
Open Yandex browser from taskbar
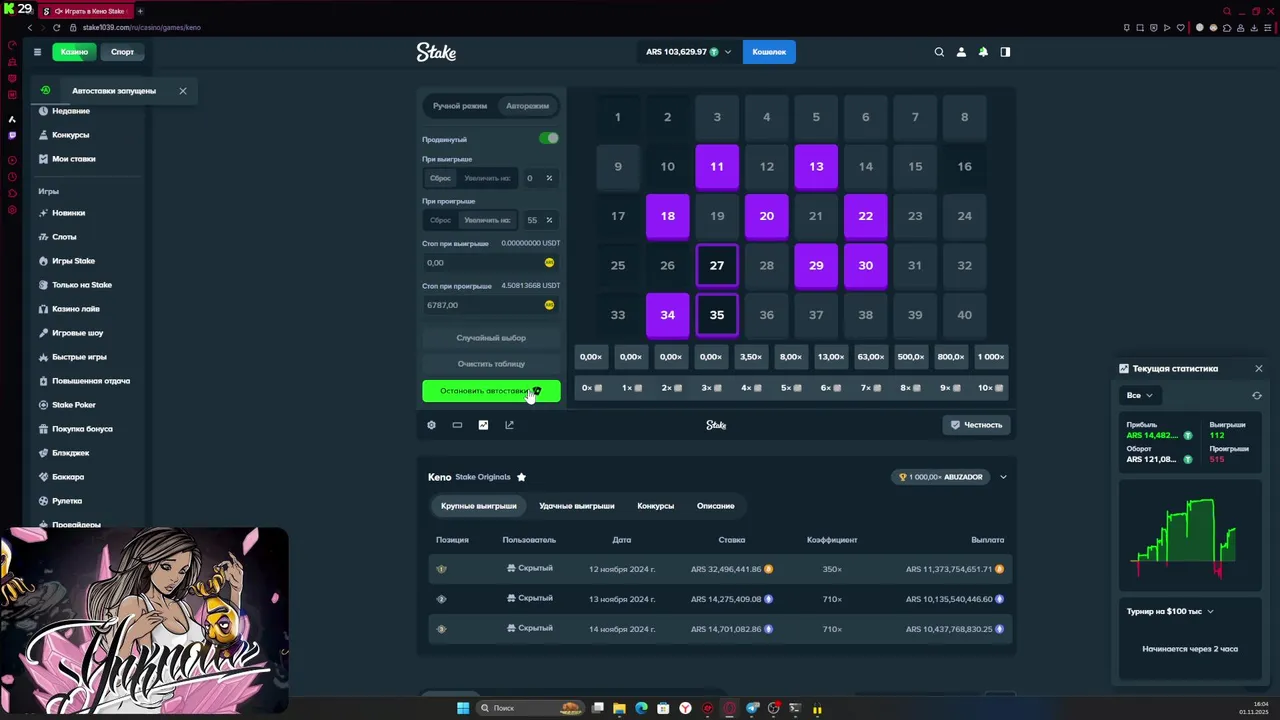coord(685,708)
